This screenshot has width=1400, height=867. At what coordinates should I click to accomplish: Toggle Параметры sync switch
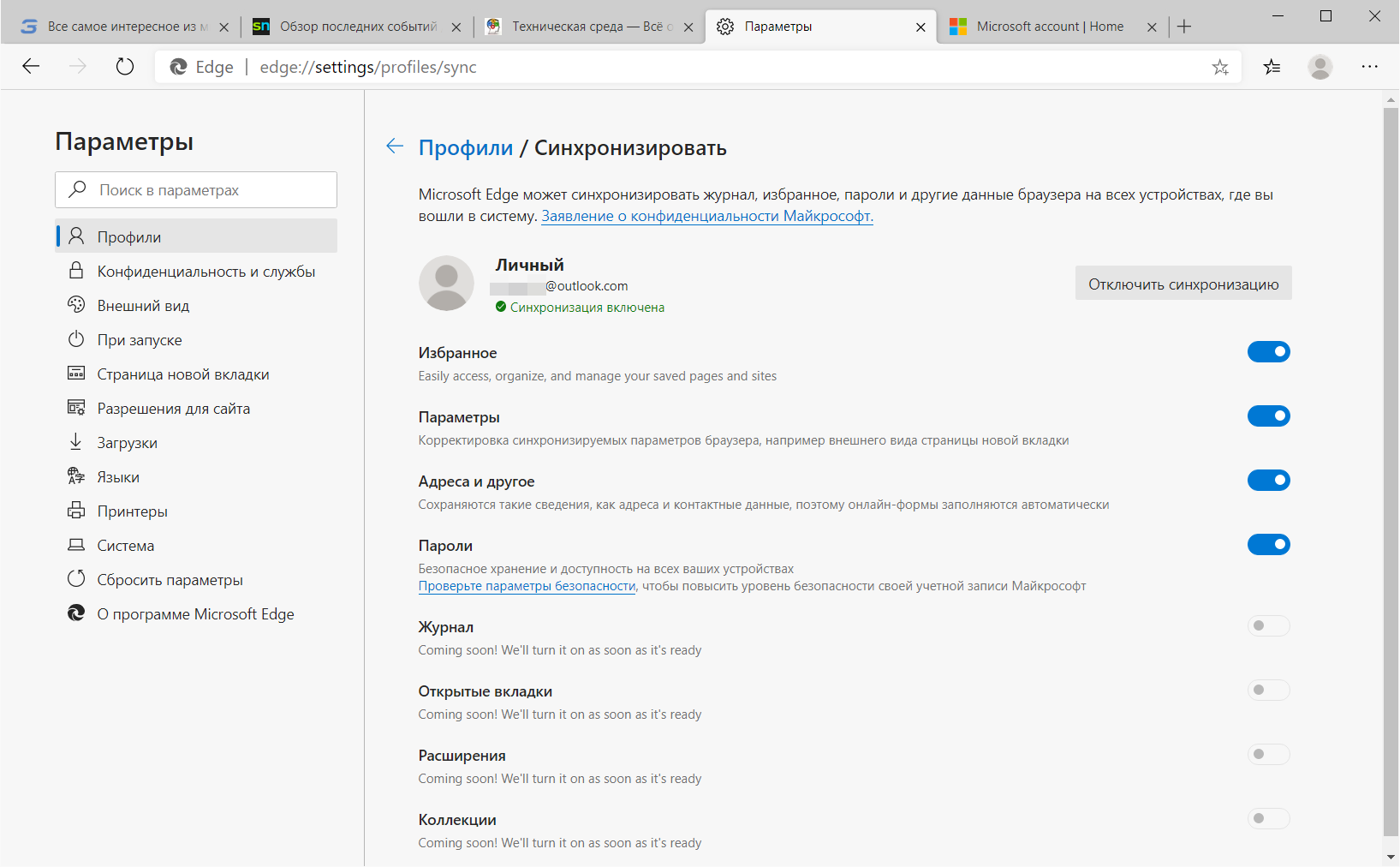pyautogui.click(x=1268, y=416)
